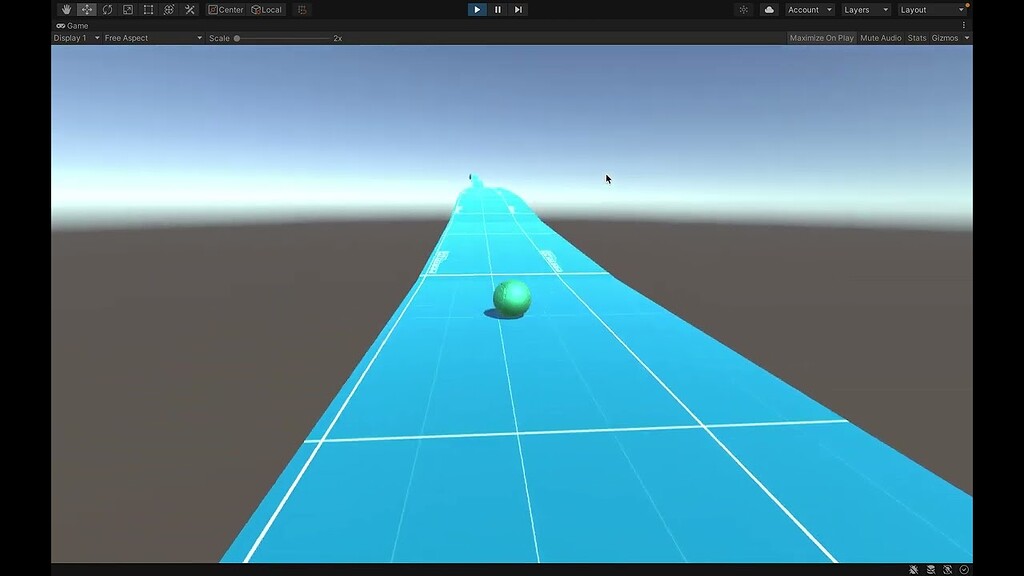The image size is (1024, 576).
Task: Open the Layers menu
Action: point(866,9)
